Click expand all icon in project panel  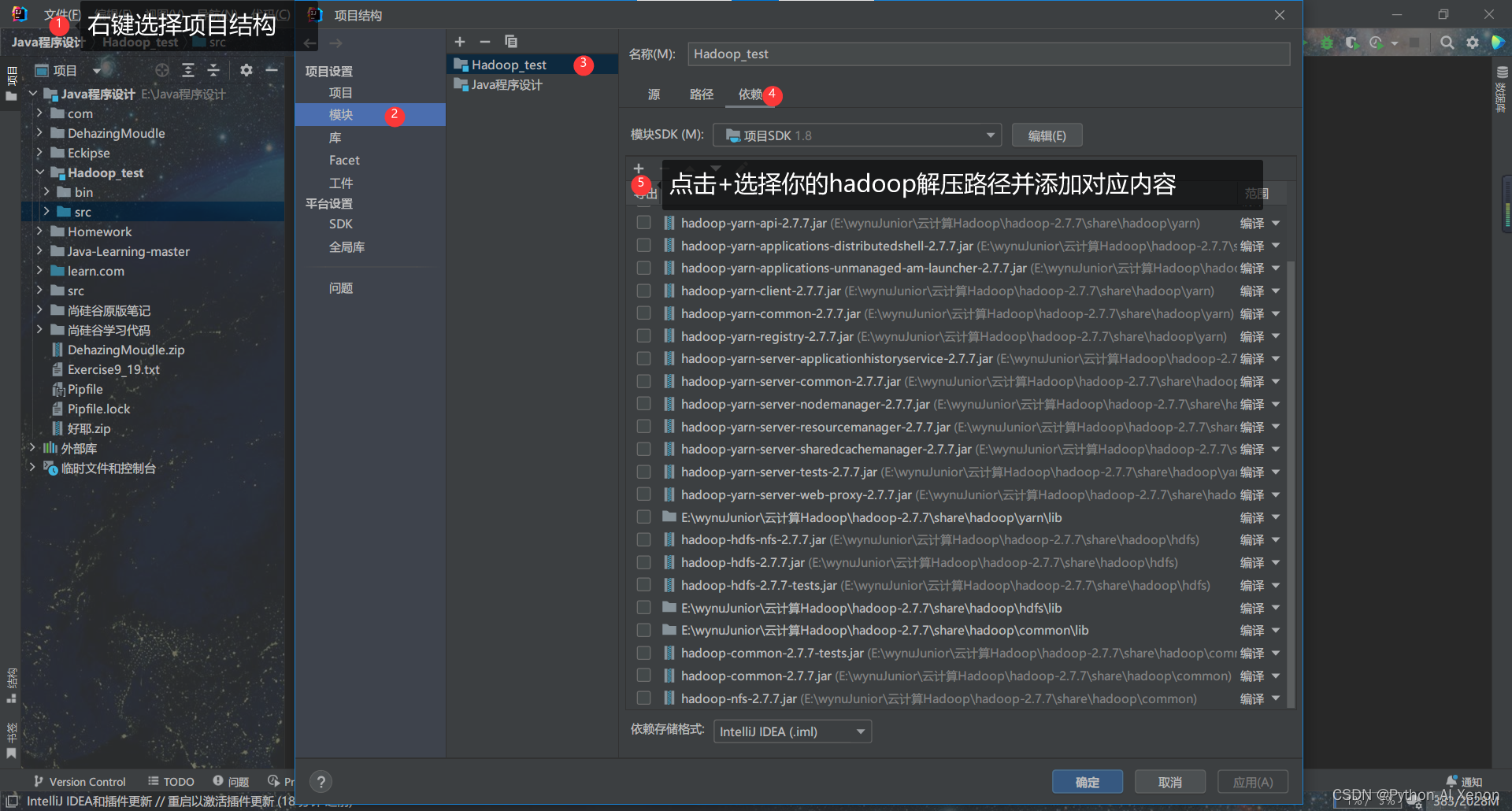pyautogui.click(x=188, y=70)
